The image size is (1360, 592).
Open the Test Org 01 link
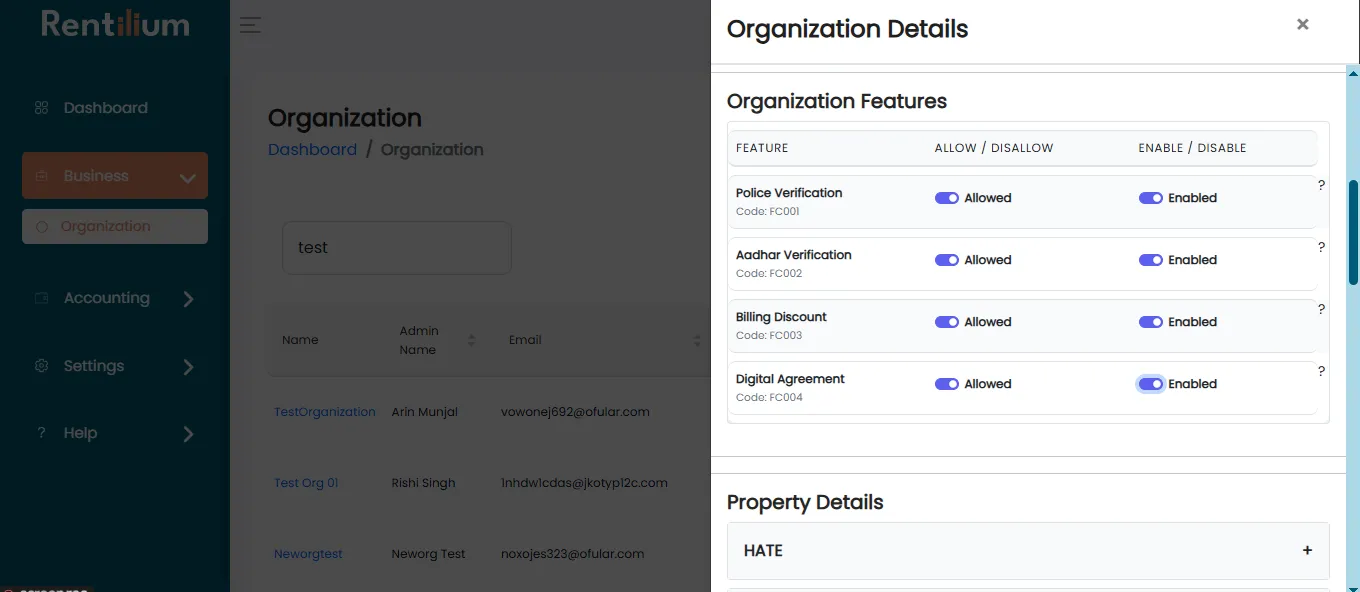pos(306,483)
